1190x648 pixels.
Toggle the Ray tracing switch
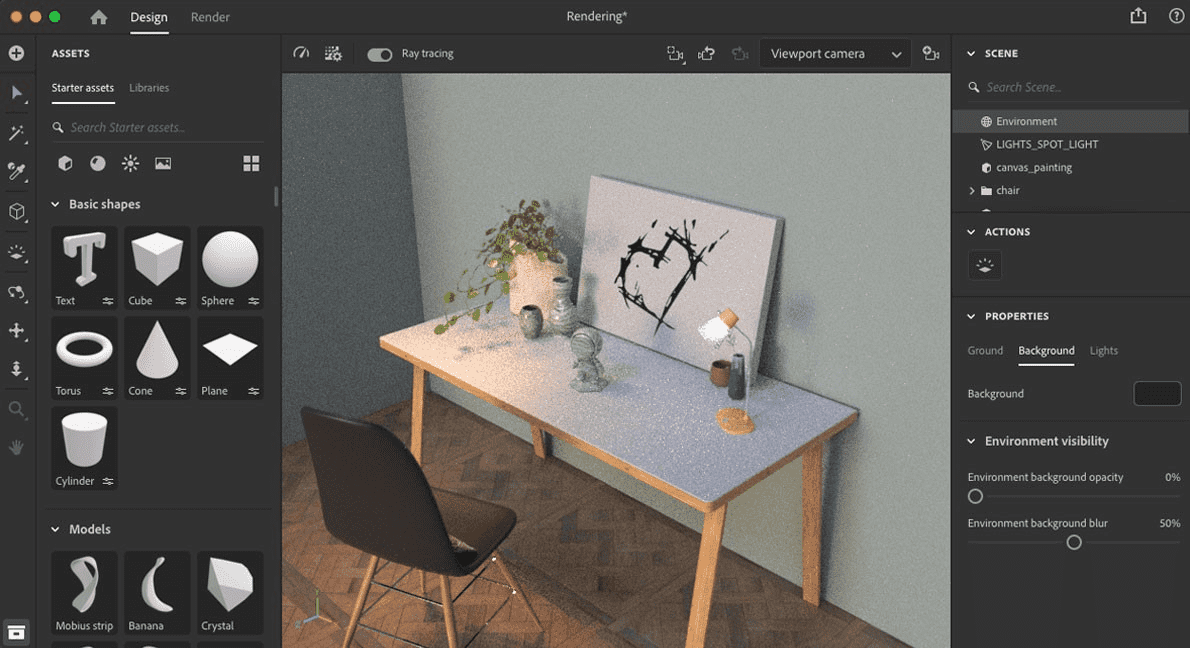pos(379,54)
